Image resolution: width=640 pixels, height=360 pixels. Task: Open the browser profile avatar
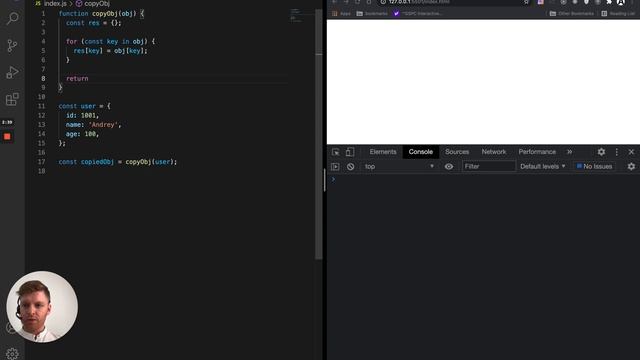point(620,2)
